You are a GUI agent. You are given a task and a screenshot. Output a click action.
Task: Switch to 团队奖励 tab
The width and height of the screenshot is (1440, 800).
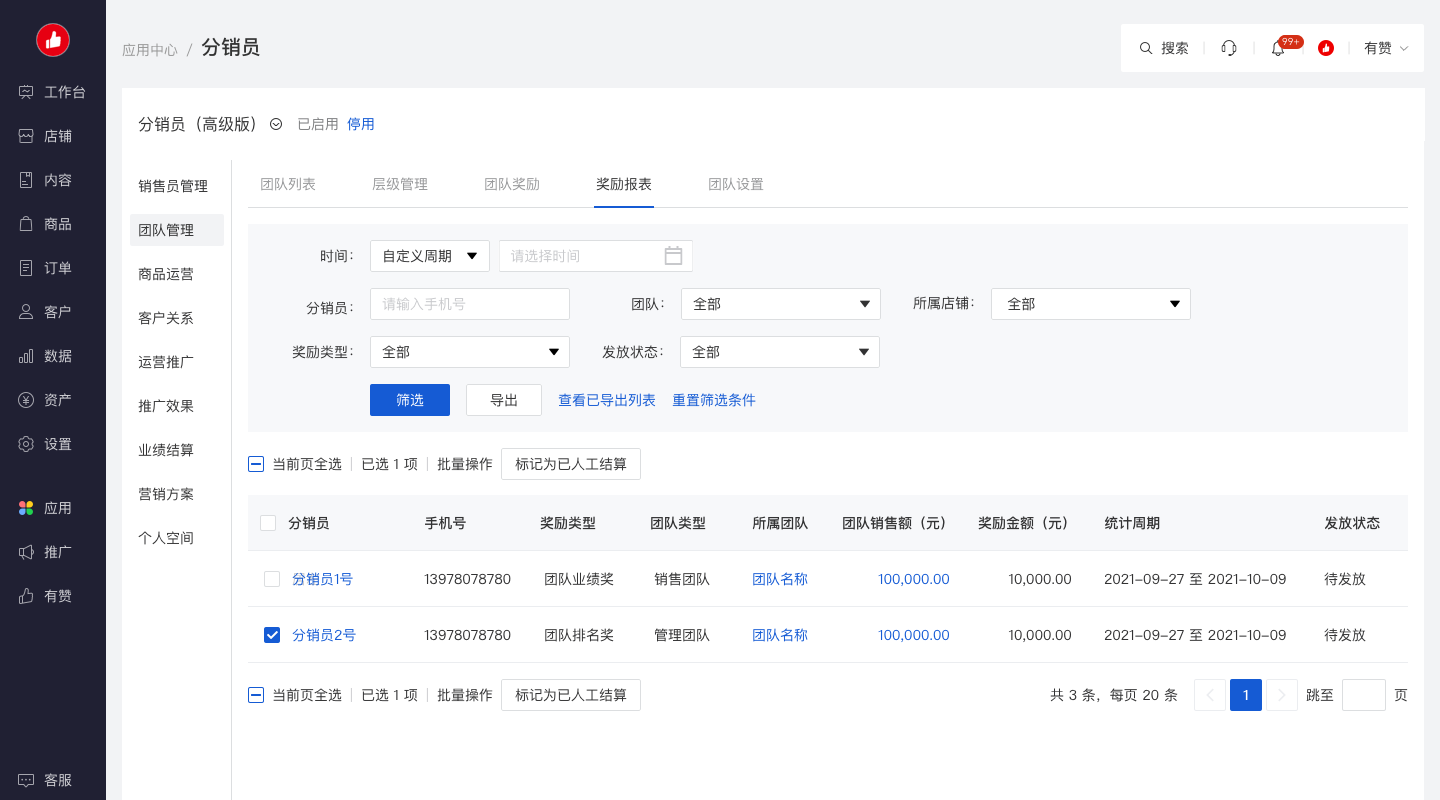point(512,184)
